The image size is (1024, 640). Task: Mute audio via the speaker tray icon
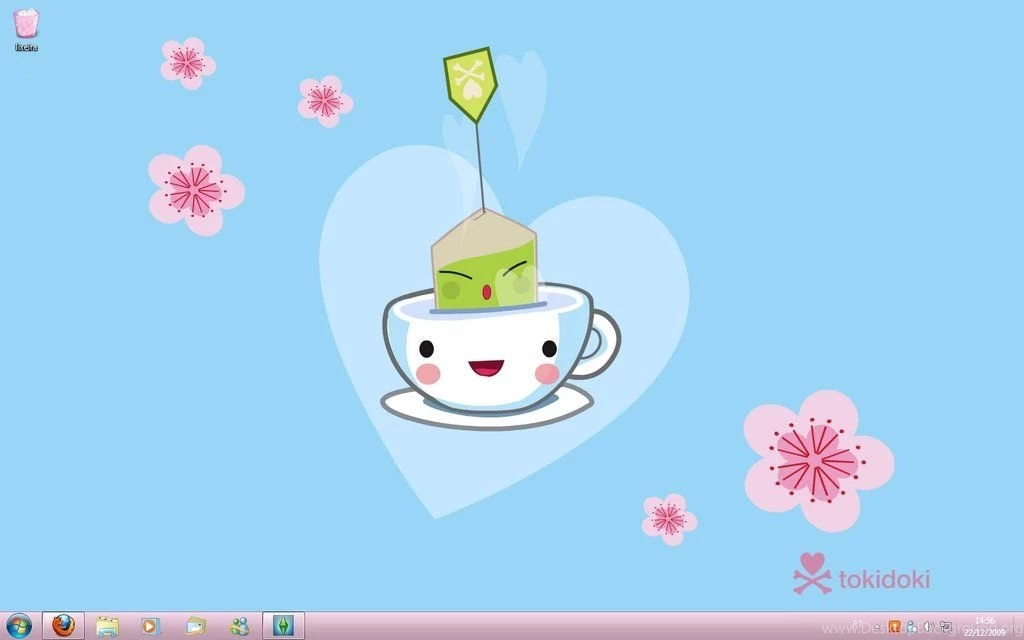tap(928, 627)
